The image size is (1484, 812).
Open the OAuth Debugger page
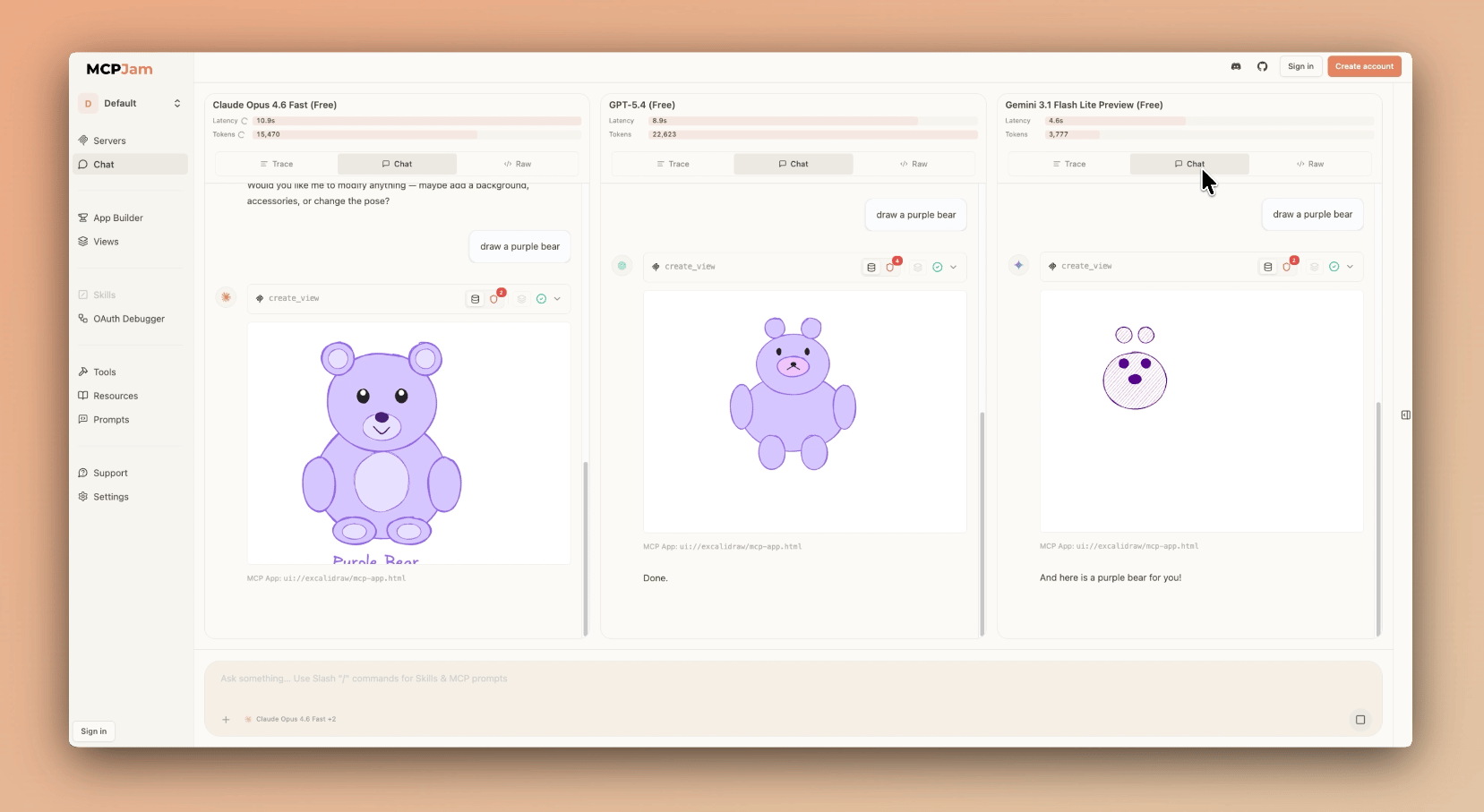[130, 319]
